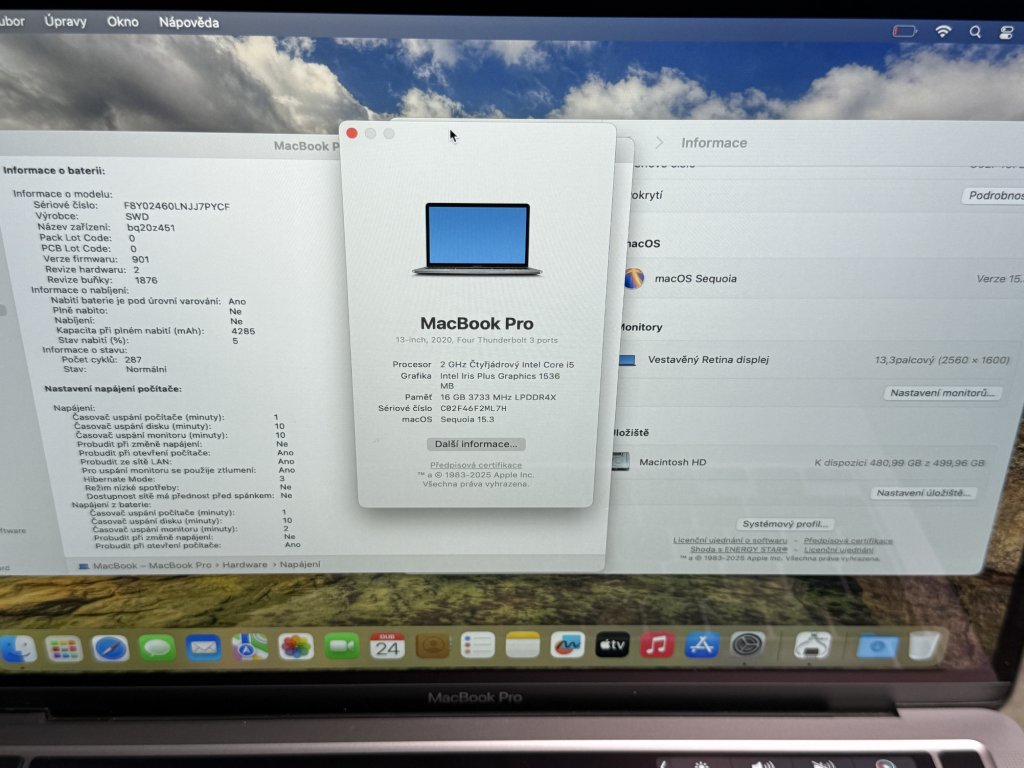Image resolution: width=1024 pixels, height=768 pixels.
Task: Click the Revize buňky value 1876
Action: 146,280
